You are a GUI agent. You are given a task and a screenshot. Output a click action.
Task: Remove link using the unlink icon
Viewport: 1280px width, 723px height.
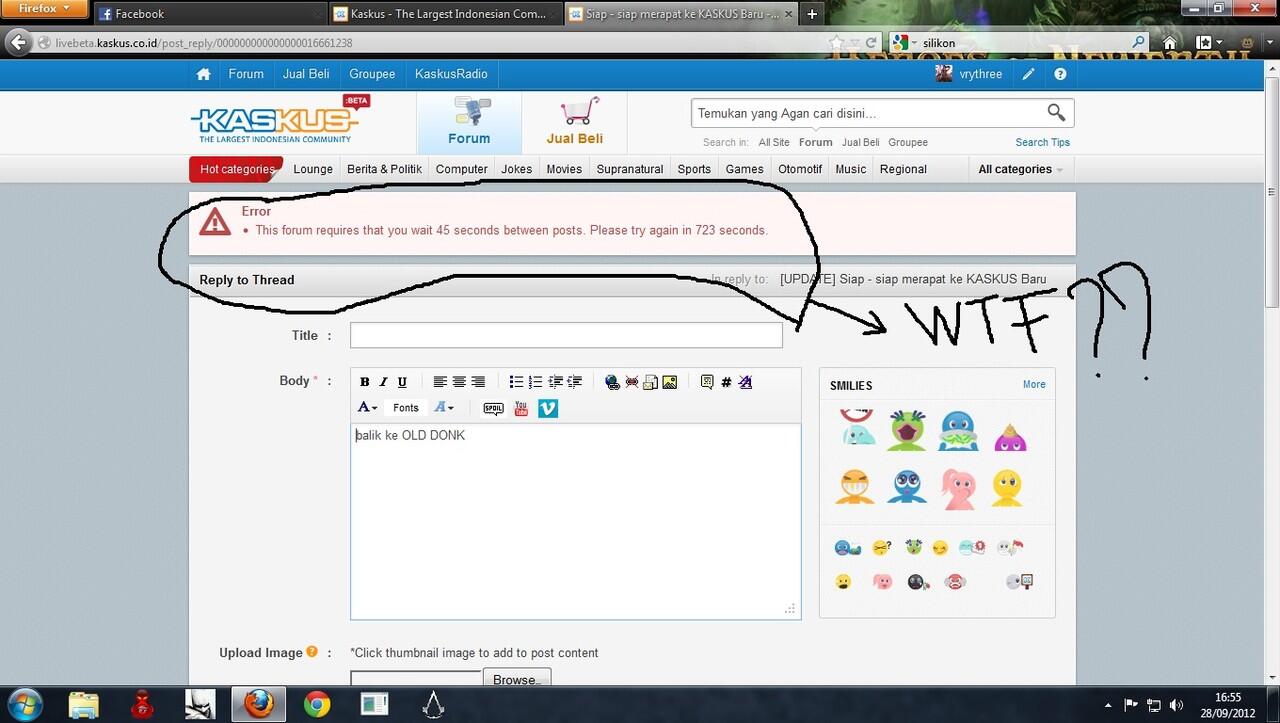point(632,382)
